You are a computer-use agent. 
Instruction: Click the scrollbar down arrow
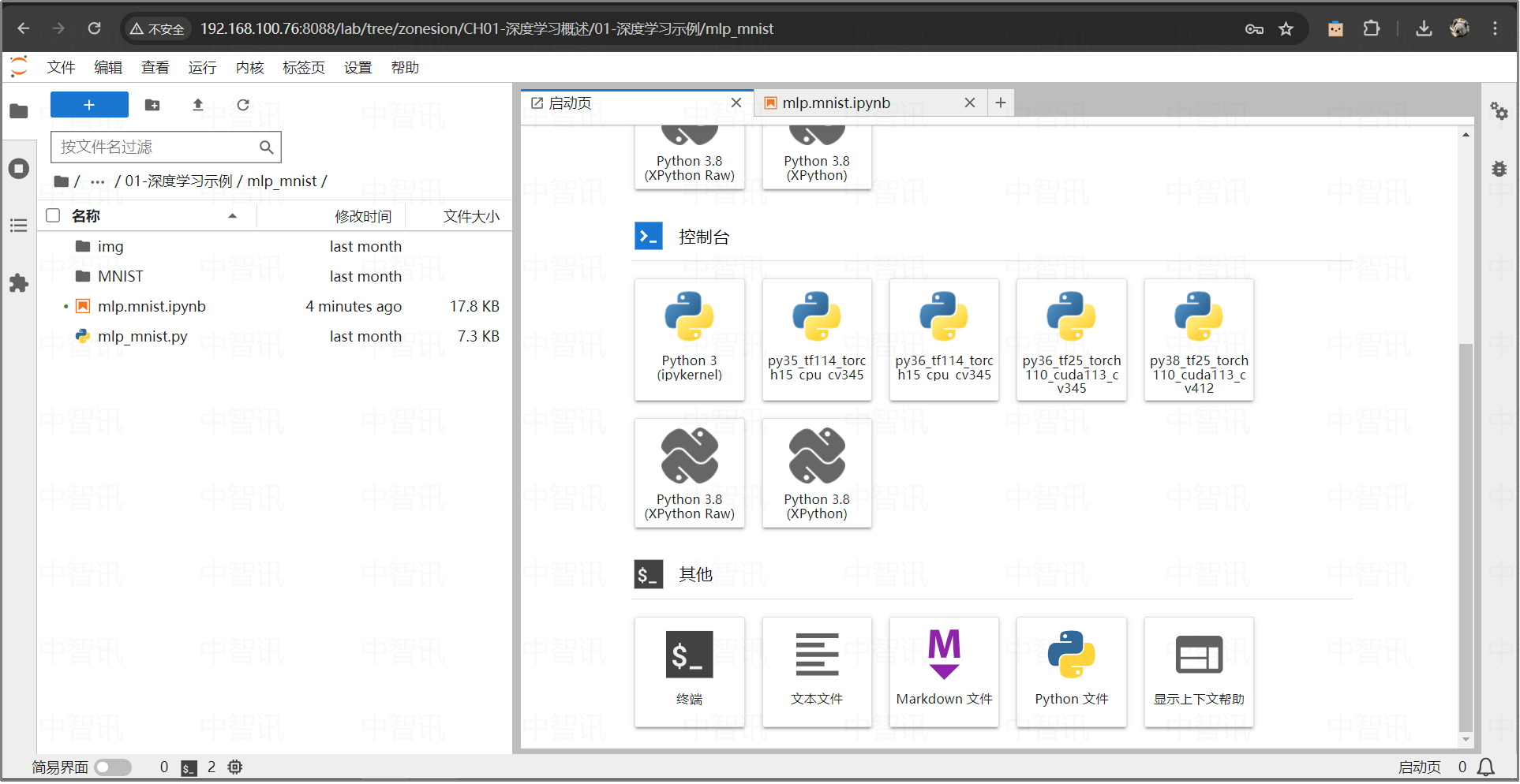click(x=1466, y=740)
